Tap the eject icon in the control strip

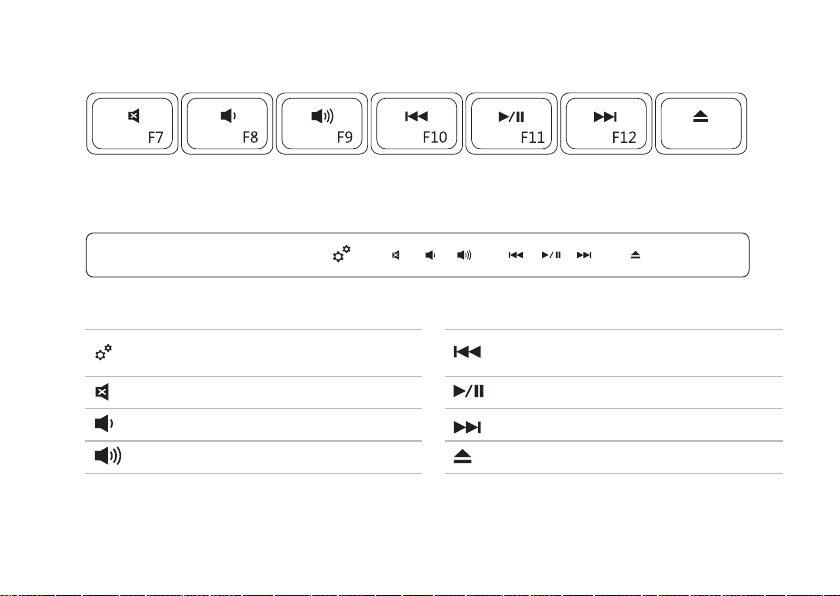pos(635,255)
